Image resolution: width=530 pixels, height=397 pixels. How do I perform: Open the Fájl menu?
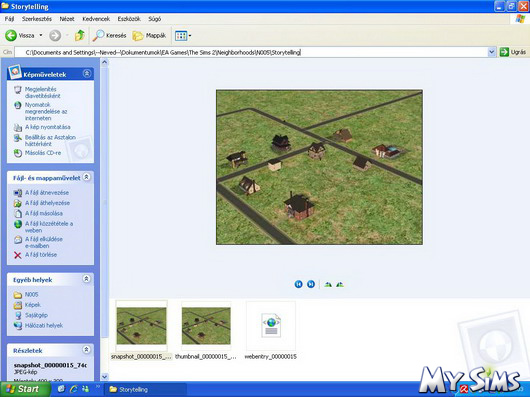pyautogui.click(x=9, y=19)
